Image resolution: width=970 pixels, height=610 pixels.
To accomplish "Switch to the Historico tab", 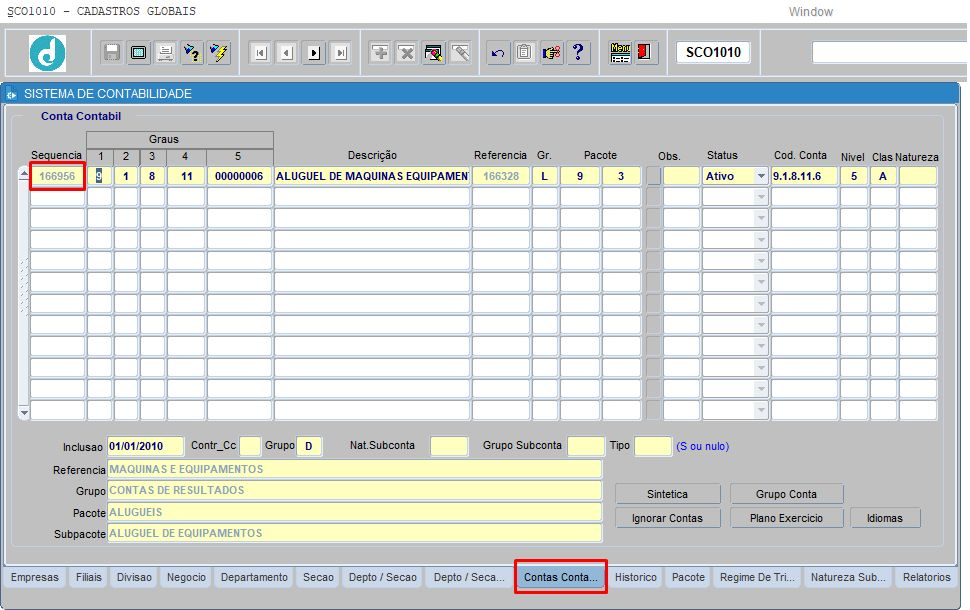I will click(635, 577).
